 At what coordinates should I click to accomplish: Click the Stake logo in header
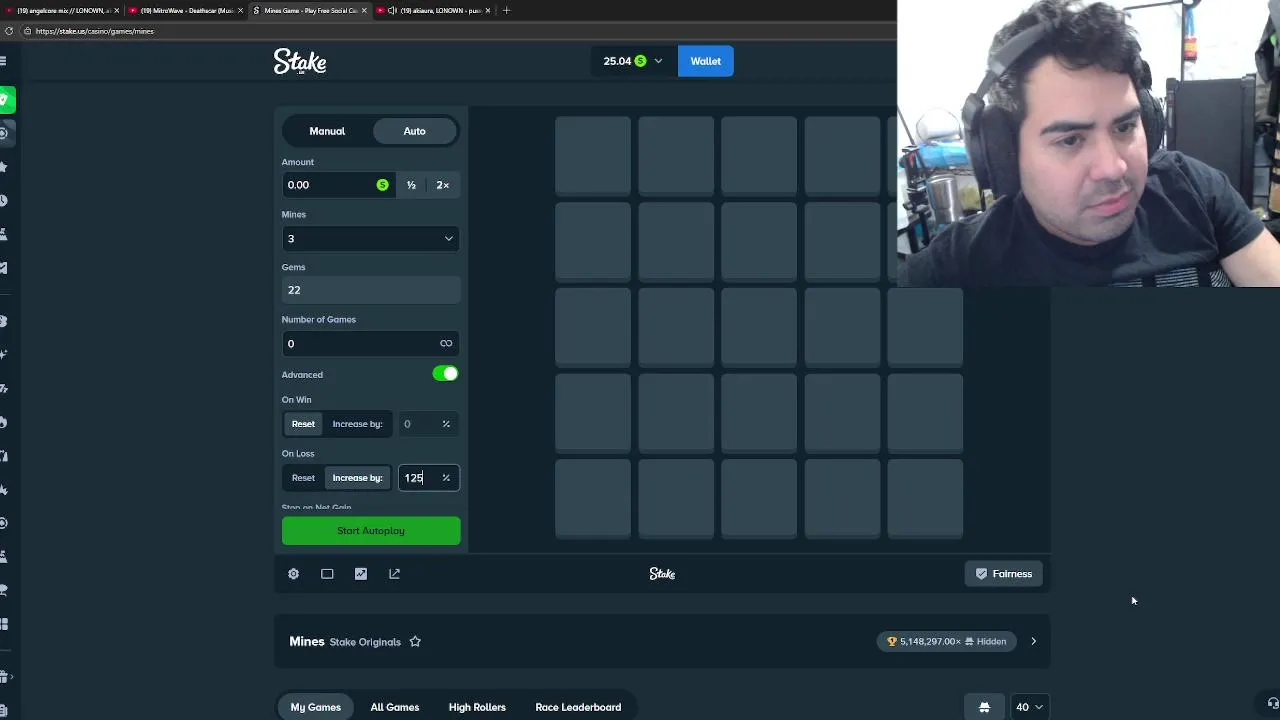click(300, 61)
